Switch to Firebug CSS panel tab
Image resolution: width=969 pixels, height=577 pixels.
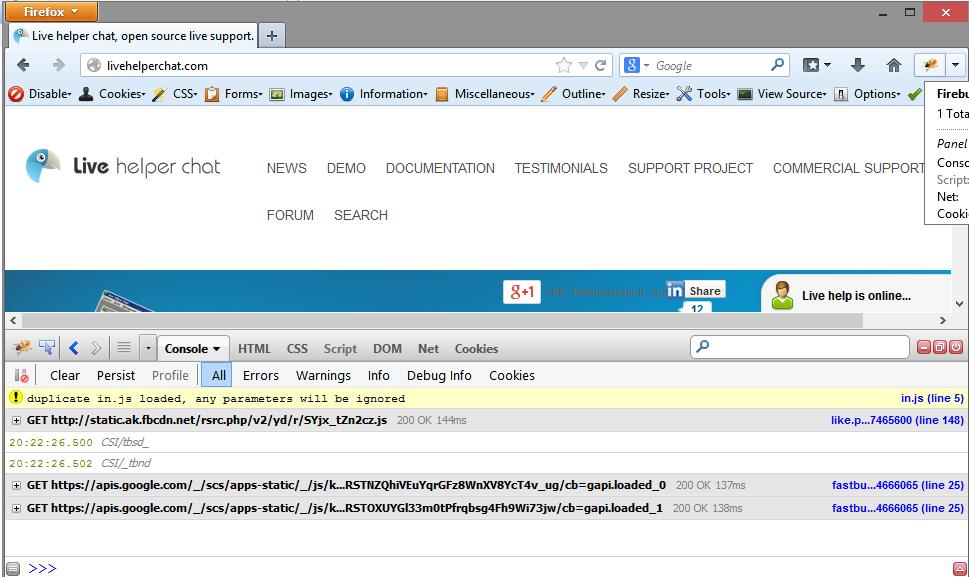[x=297, y=348]
